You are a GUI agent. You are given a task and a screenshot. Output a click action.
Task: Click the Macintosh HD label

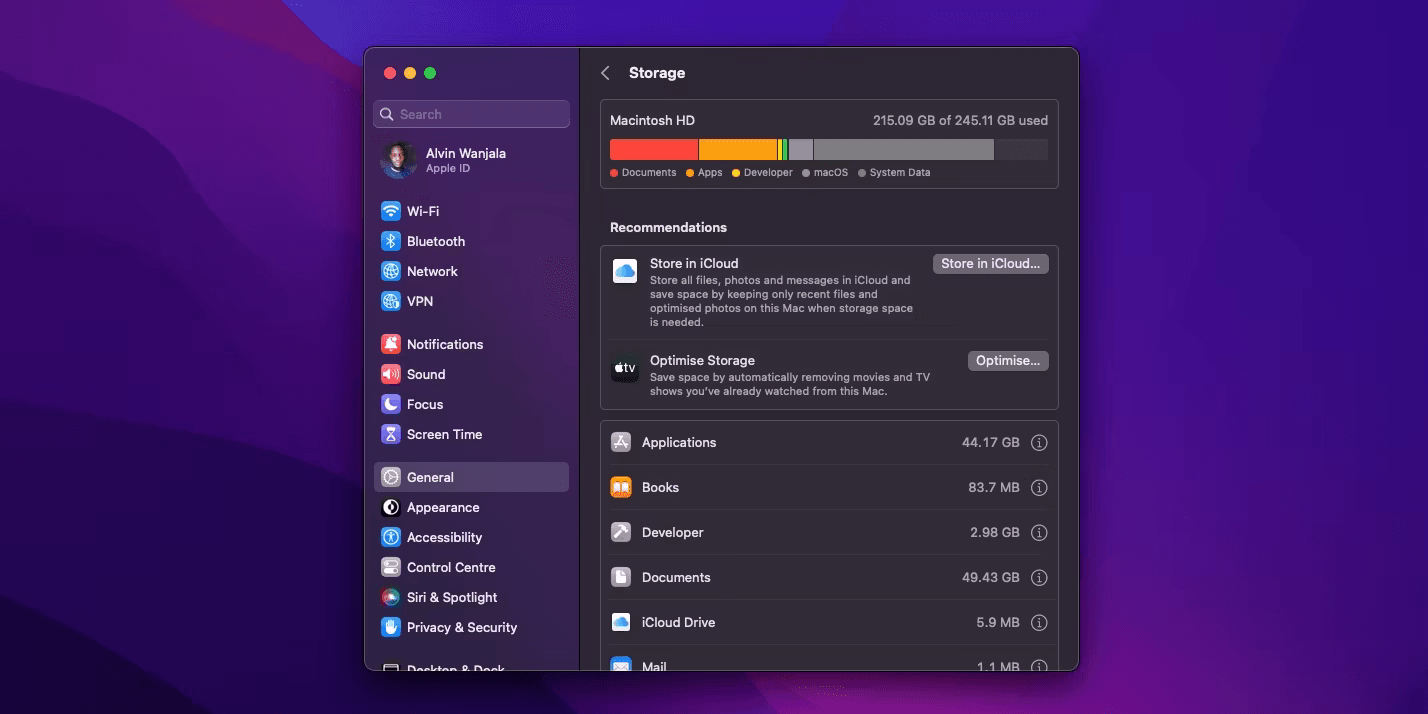point(652,120)
